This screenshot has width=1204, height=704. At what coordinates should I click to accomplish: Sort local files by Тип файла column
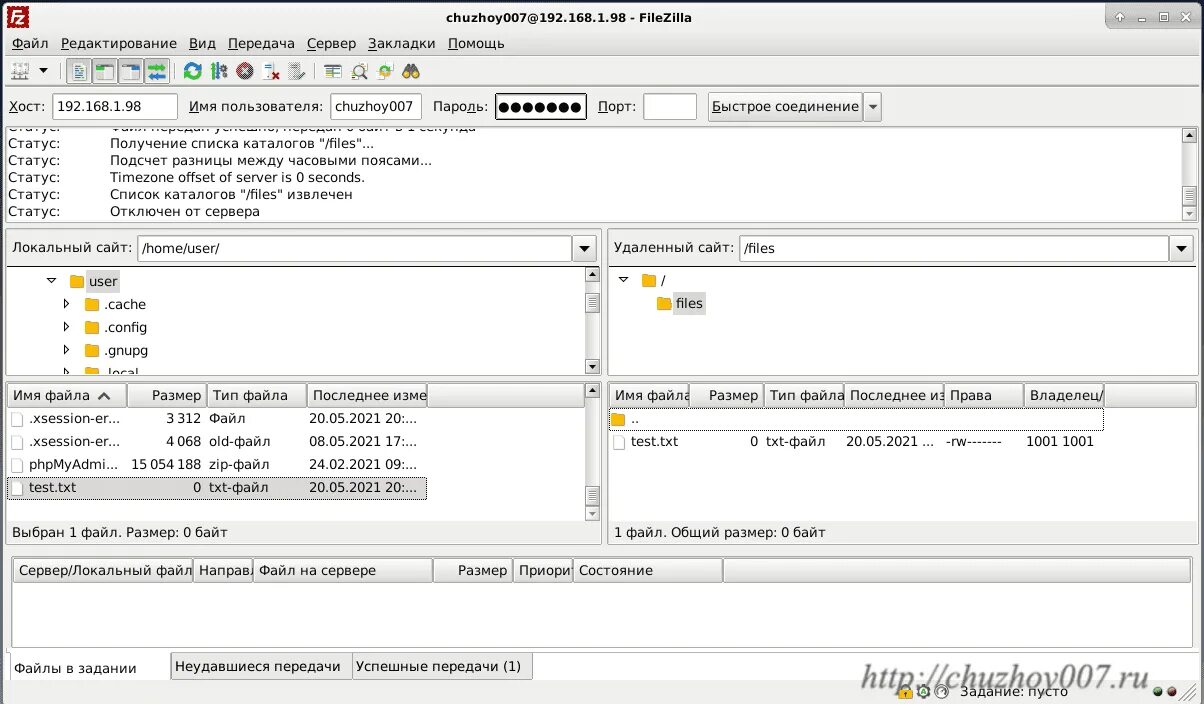click(x=257, y=395)
